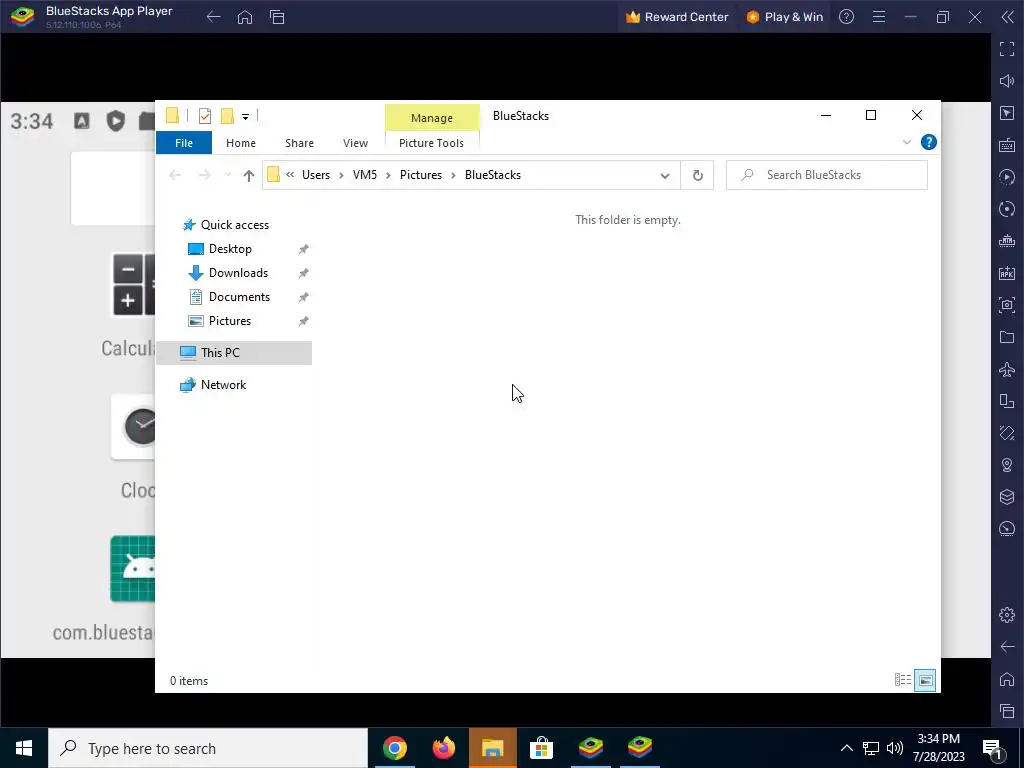
Task: Open recent locations dropdown arrow
Action: 228,175
